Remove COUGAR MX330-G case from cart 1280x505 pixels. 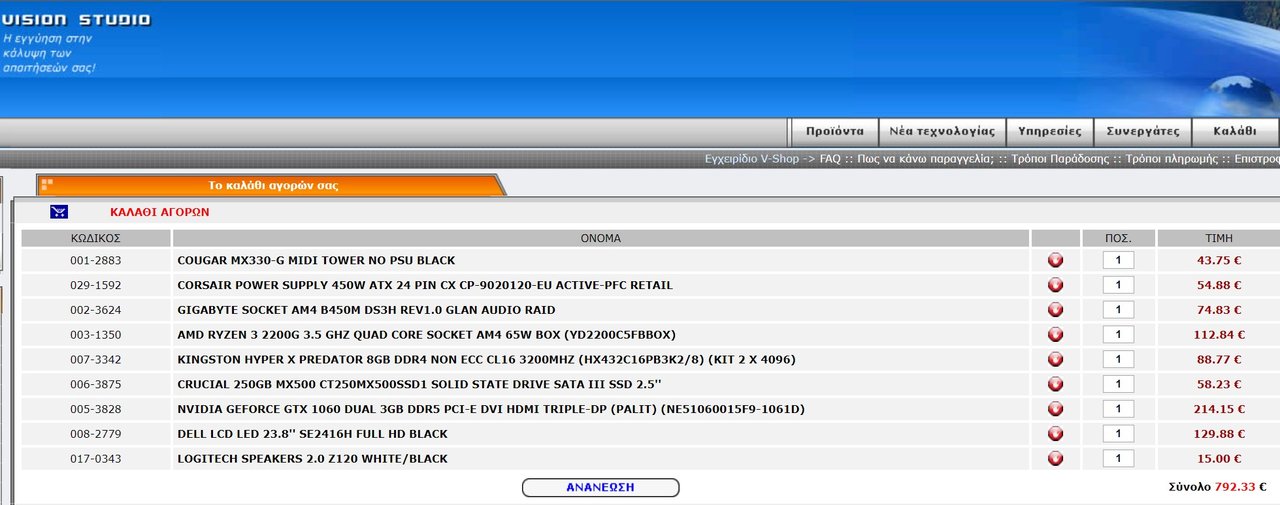(x=1055, y=260)
